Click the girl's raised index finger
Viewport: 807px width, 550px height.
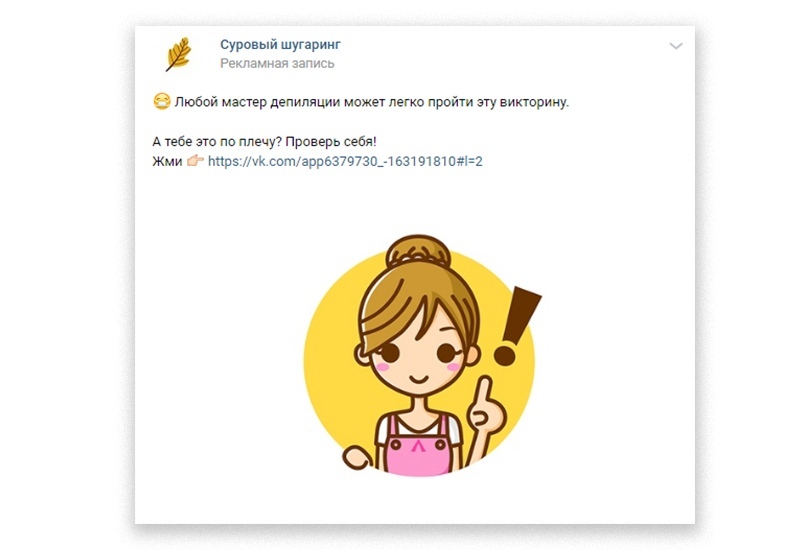(484, 390)
